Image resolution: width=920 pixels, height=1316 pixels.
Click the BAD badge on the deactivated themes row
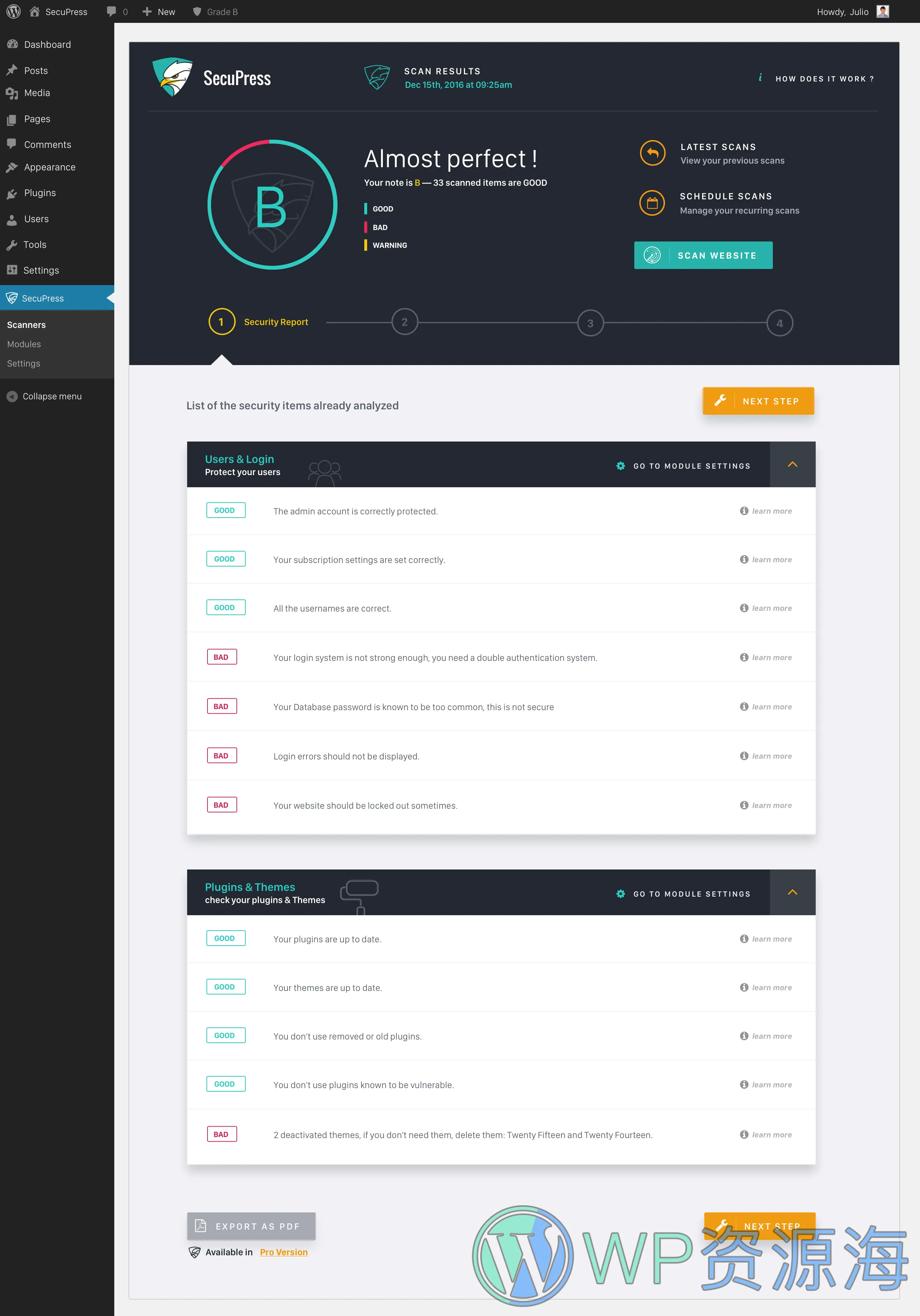[221, 1134]
